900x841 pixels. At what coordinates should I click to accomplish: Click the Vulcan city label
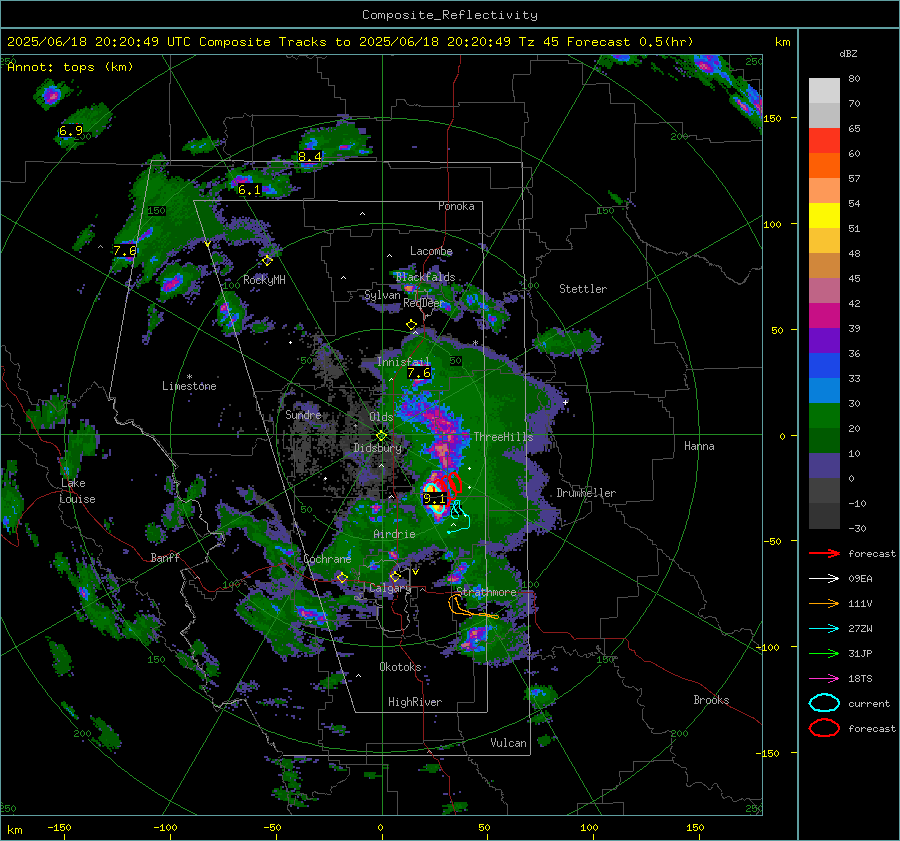(509, 743)
